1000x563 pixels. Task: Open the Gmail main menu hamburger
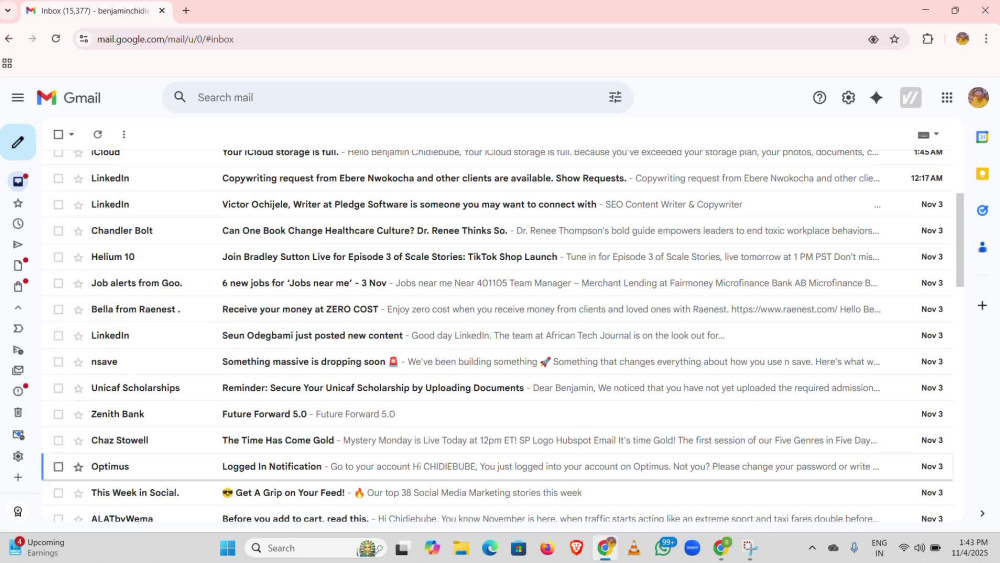[18, 98]
